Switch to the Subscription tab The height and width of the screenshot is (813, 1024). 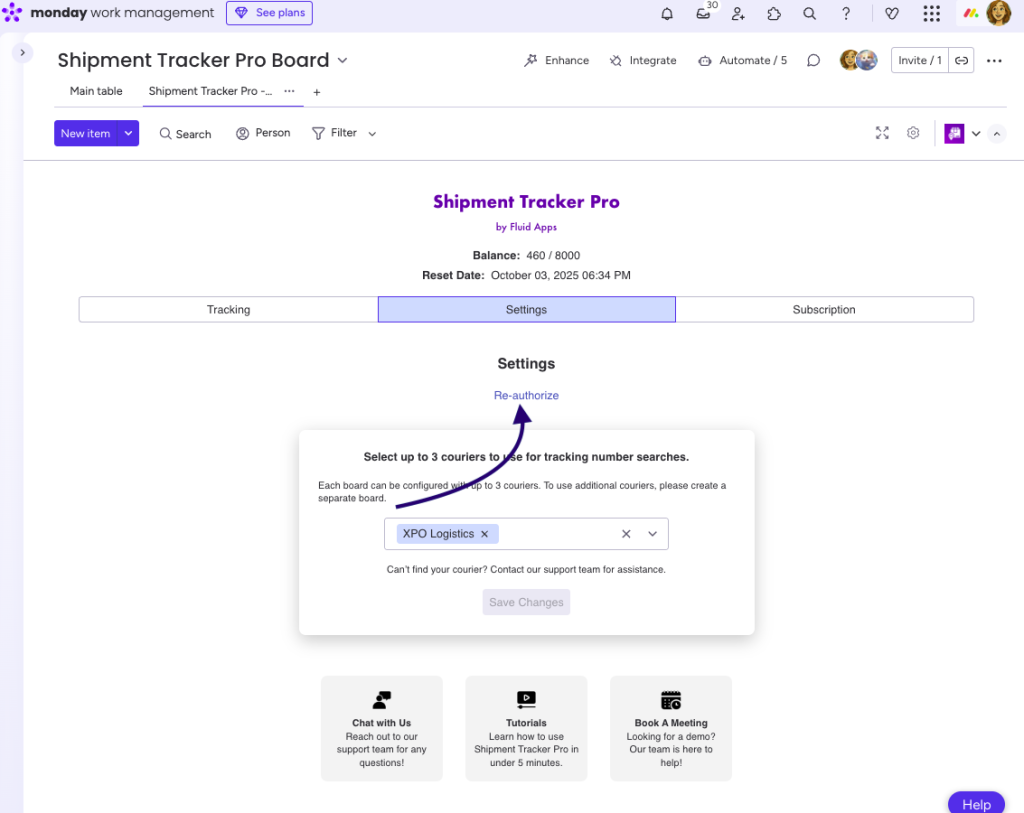click(x=824, y=310)
